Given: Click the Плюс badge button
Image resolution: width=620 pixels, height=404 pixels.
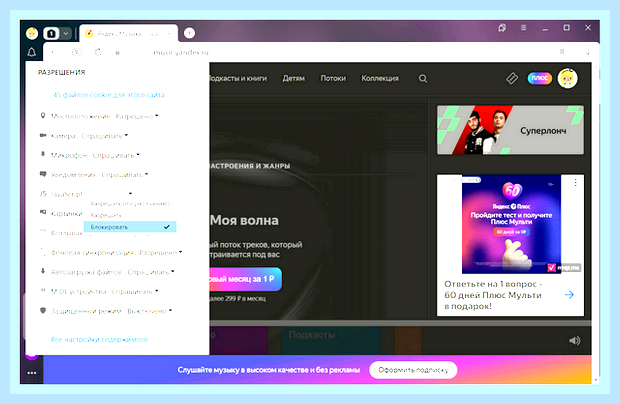Looking at the screenshot, I should pos(540,78).
